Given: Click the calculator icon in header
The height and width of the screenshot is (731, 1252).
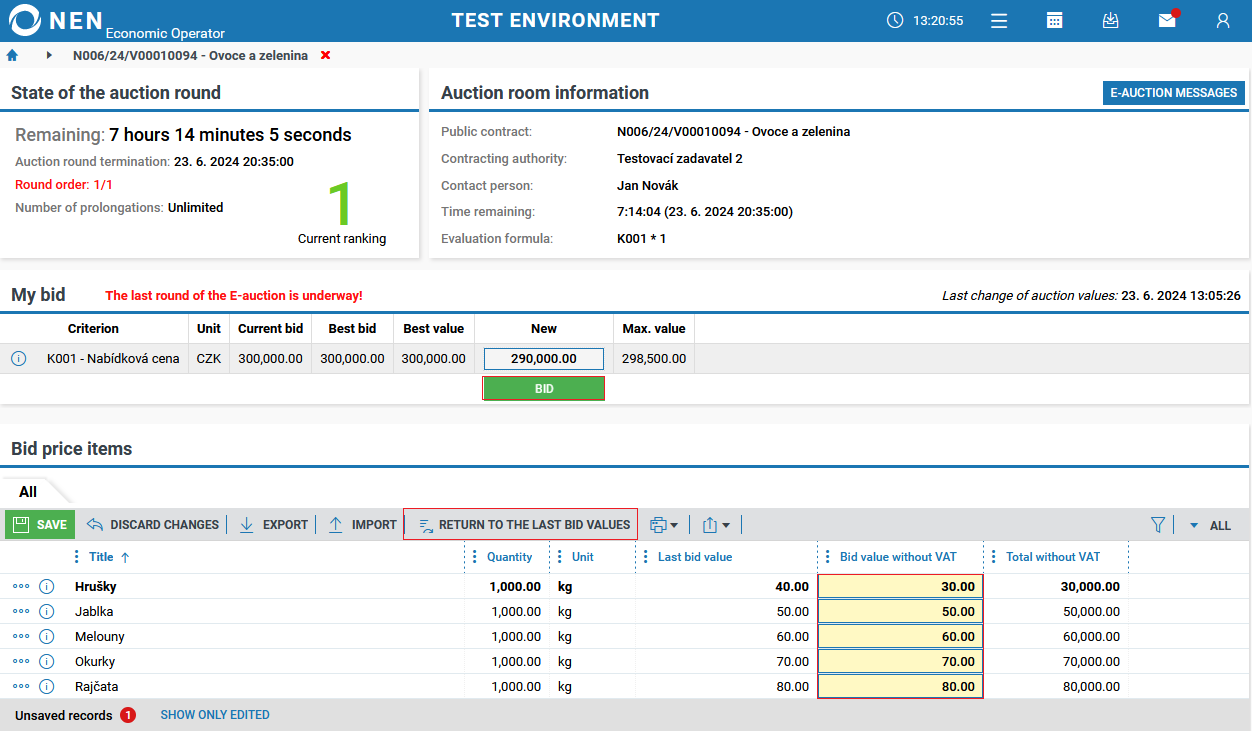Looking at the screenshot, I should pos(1054,20).
